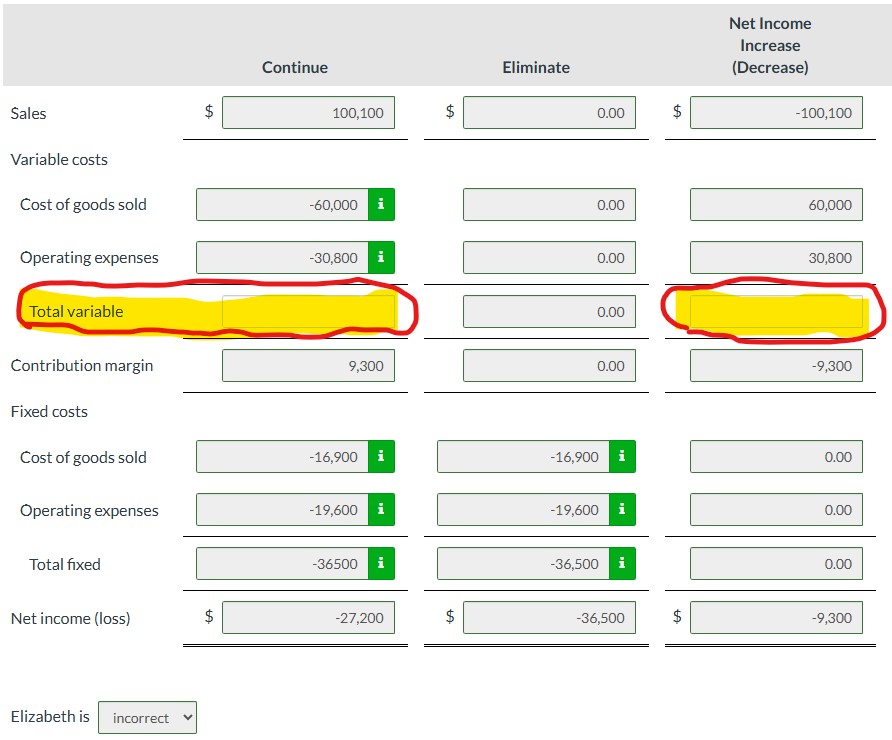892x740 pixels.
Task: Open info icon on Eliminate fixed Cost of goods sold
Action: click(622, 456)
